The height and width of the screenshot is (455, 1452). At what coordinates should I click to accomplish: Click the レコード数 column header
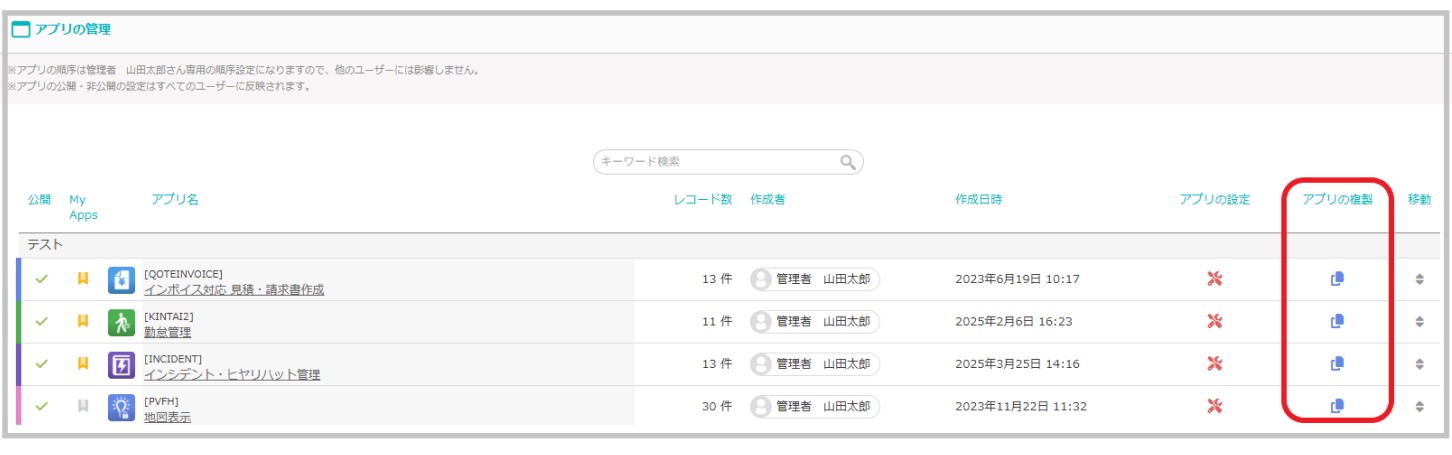(703, 199)
